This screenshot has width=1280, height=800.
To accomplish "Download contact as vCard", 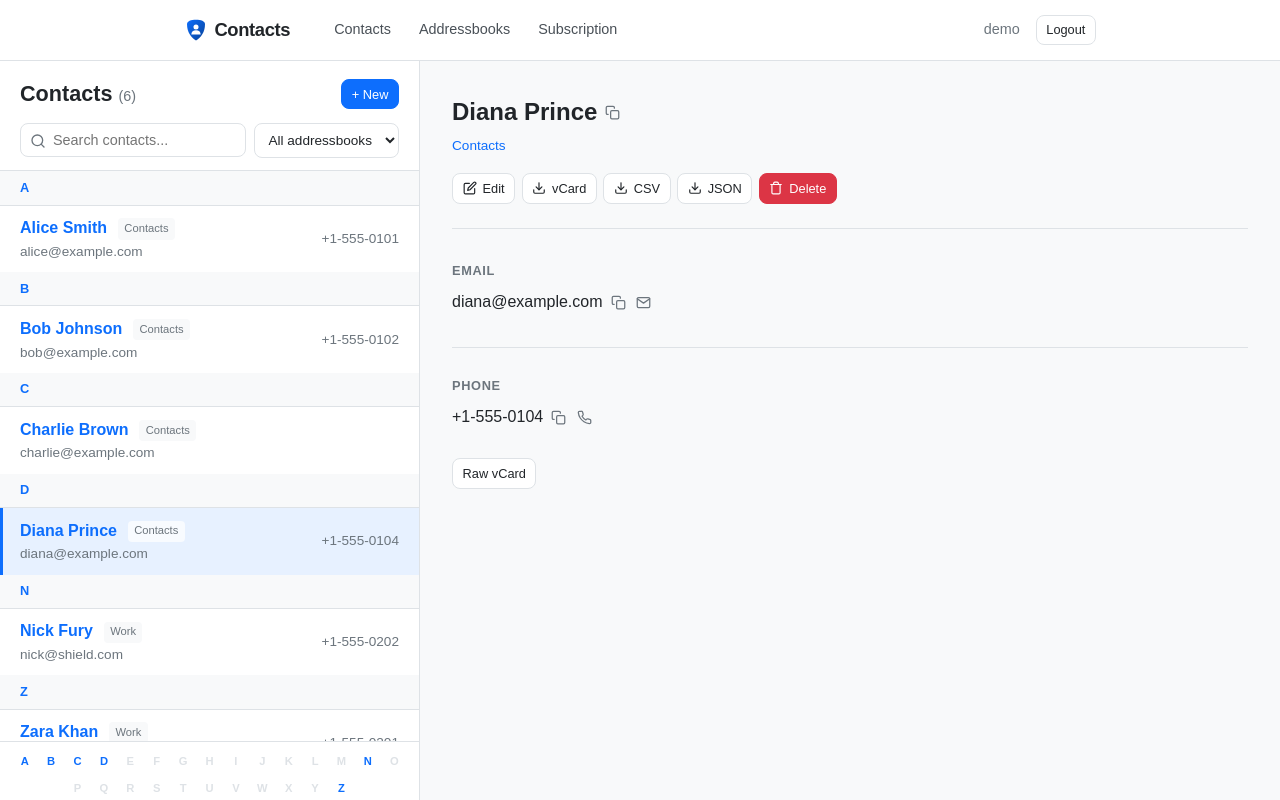I will (559, 189).
